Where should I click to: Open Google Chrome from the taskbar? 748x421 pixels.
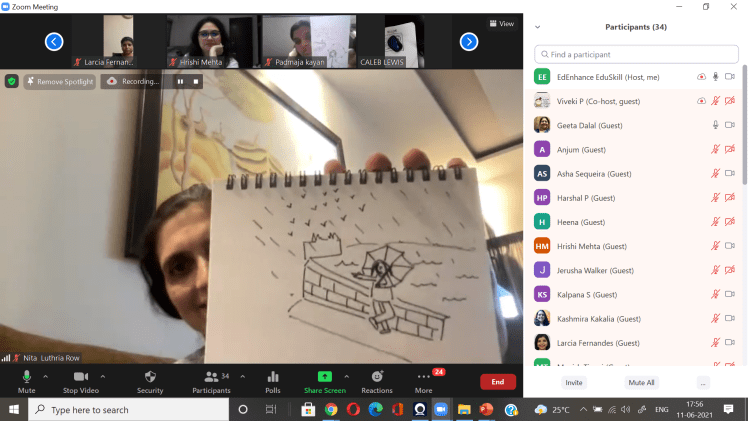tap(331, 409)
